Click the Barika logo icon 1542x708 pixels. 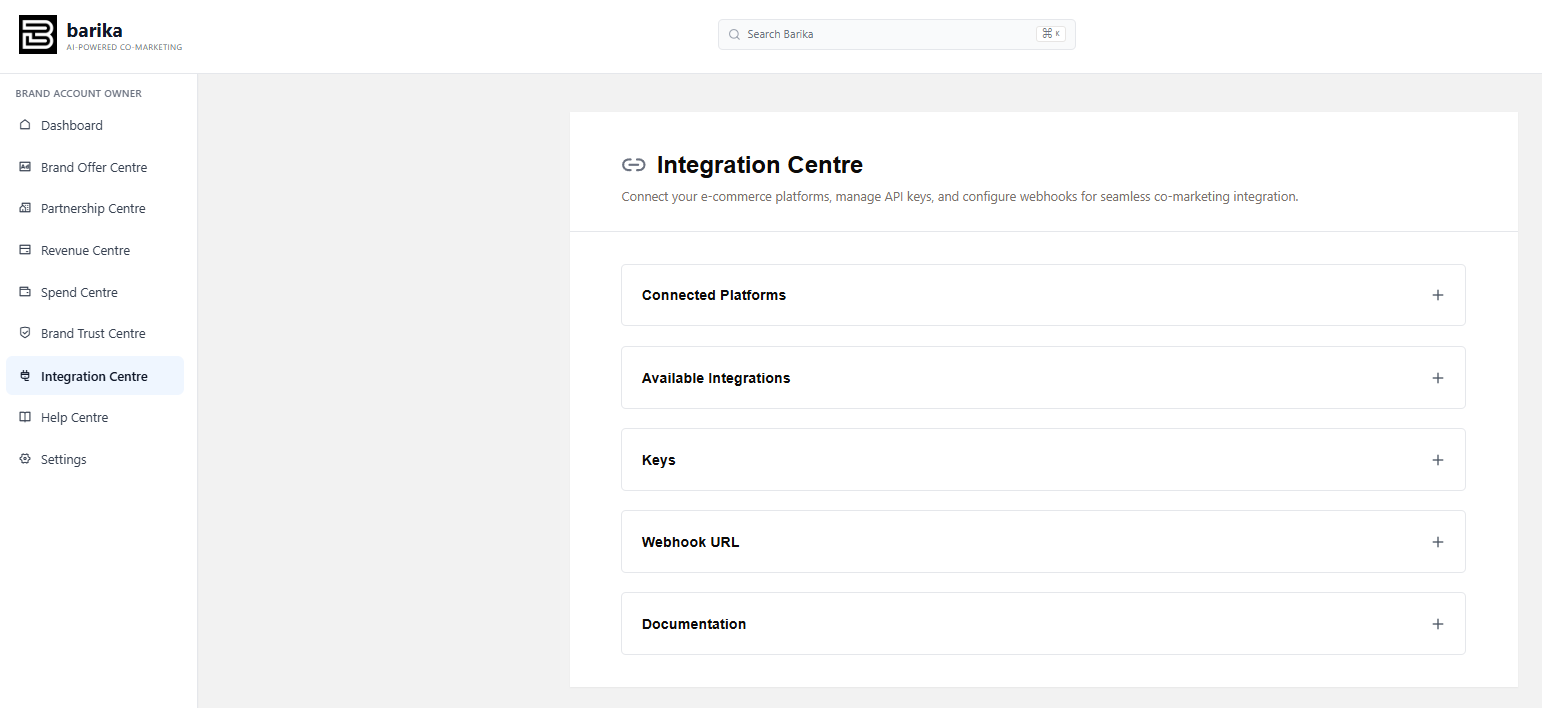pyautogui.click(x=38, y=34)
